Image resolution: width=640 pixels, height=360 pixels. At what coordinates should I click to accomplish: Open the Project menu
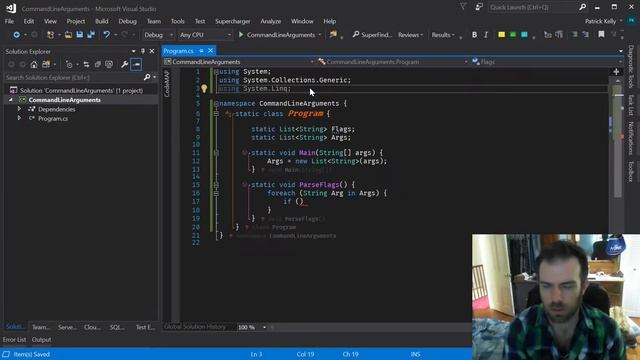click(76, 21)
